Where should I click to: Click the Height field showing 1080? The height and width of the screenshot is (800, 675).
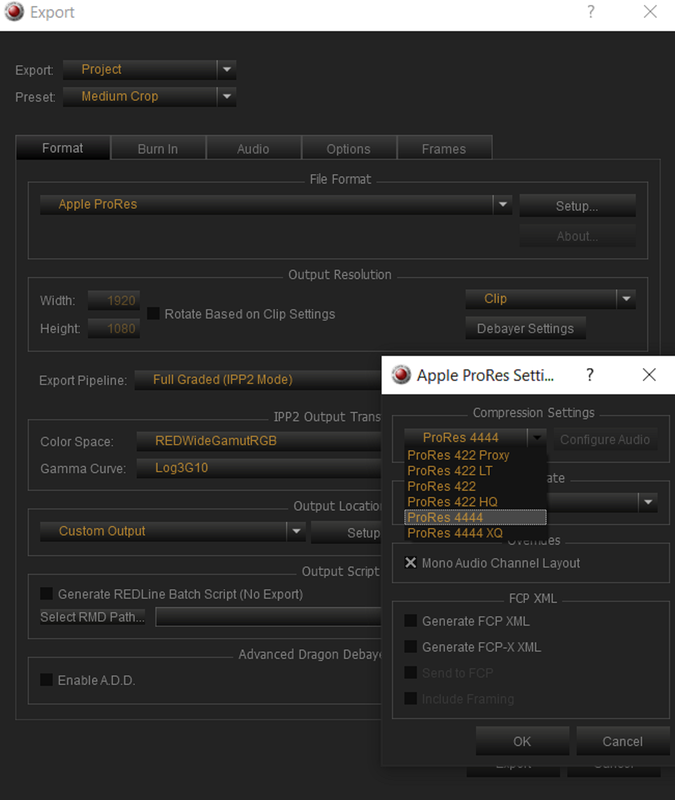[114, 329]
